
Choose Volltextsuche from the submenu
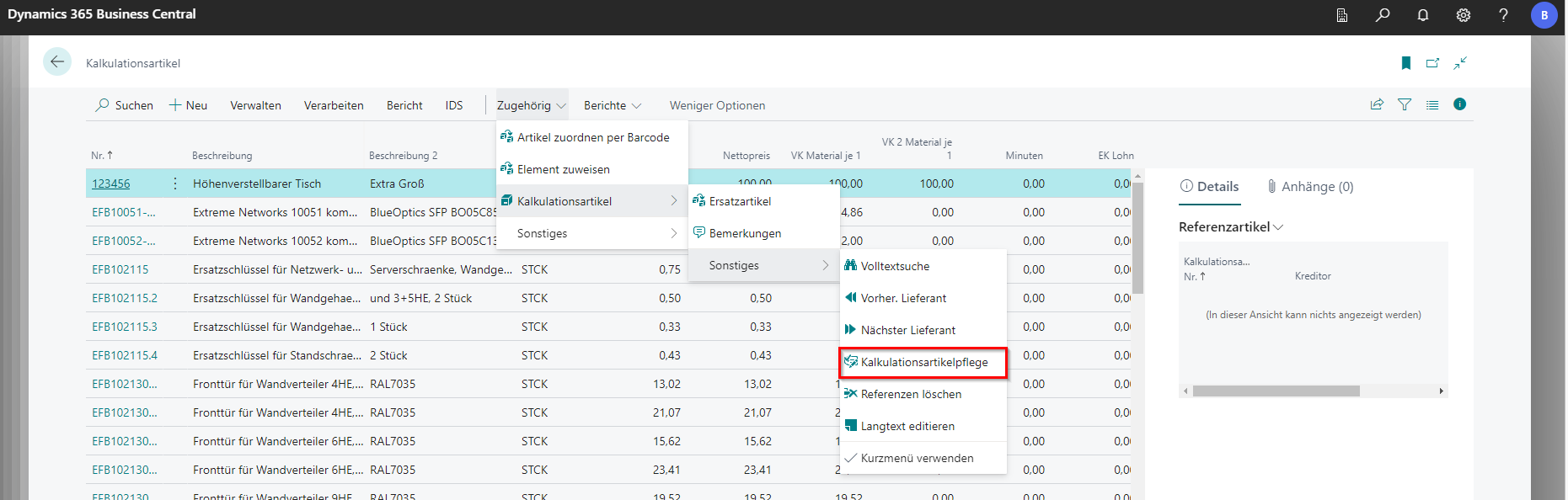(895, 266)
